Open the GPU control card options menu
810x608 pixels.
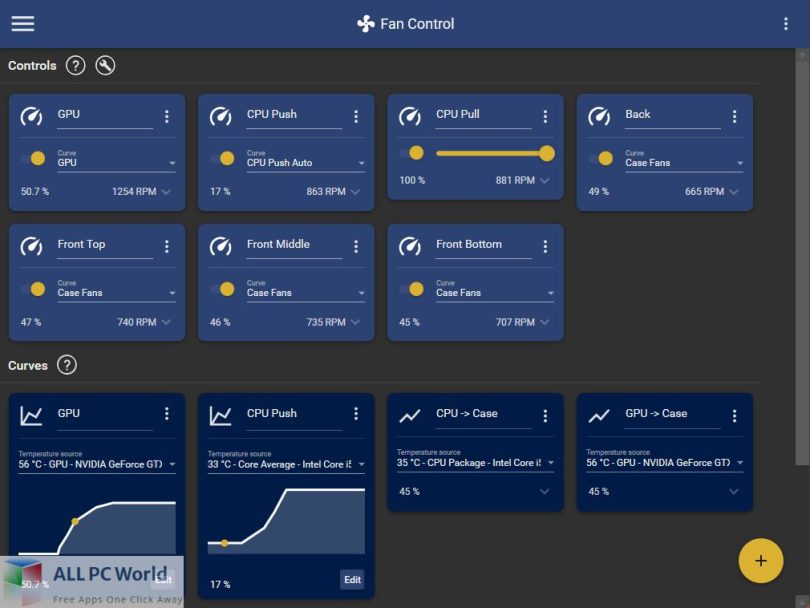pyautogui.click(x=166, y=116)
